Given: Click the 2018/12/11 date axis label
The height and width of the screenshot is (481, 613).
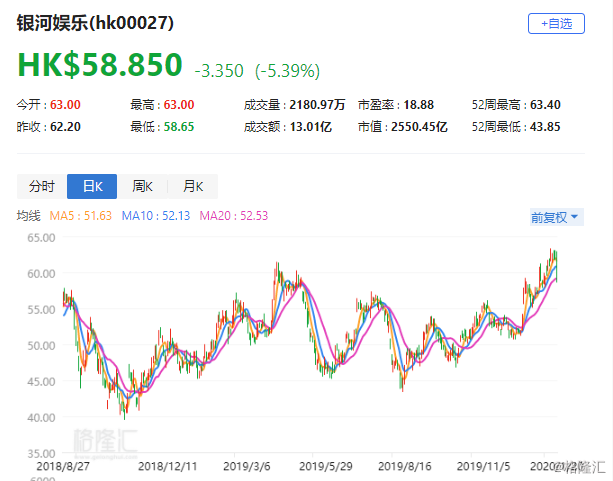Looking at the screenshot, I should click(x=167, y=466).
